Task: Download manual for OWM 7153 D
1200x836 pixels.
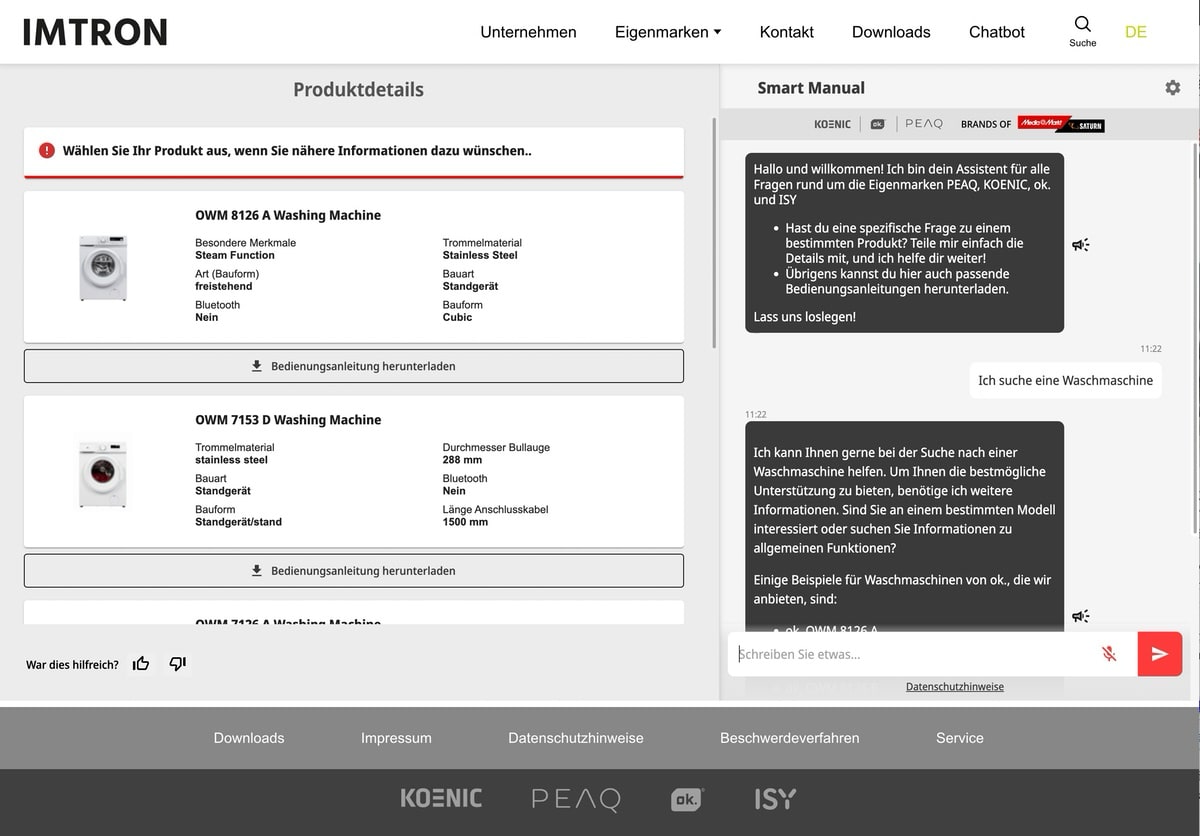Action: (354, 571)
